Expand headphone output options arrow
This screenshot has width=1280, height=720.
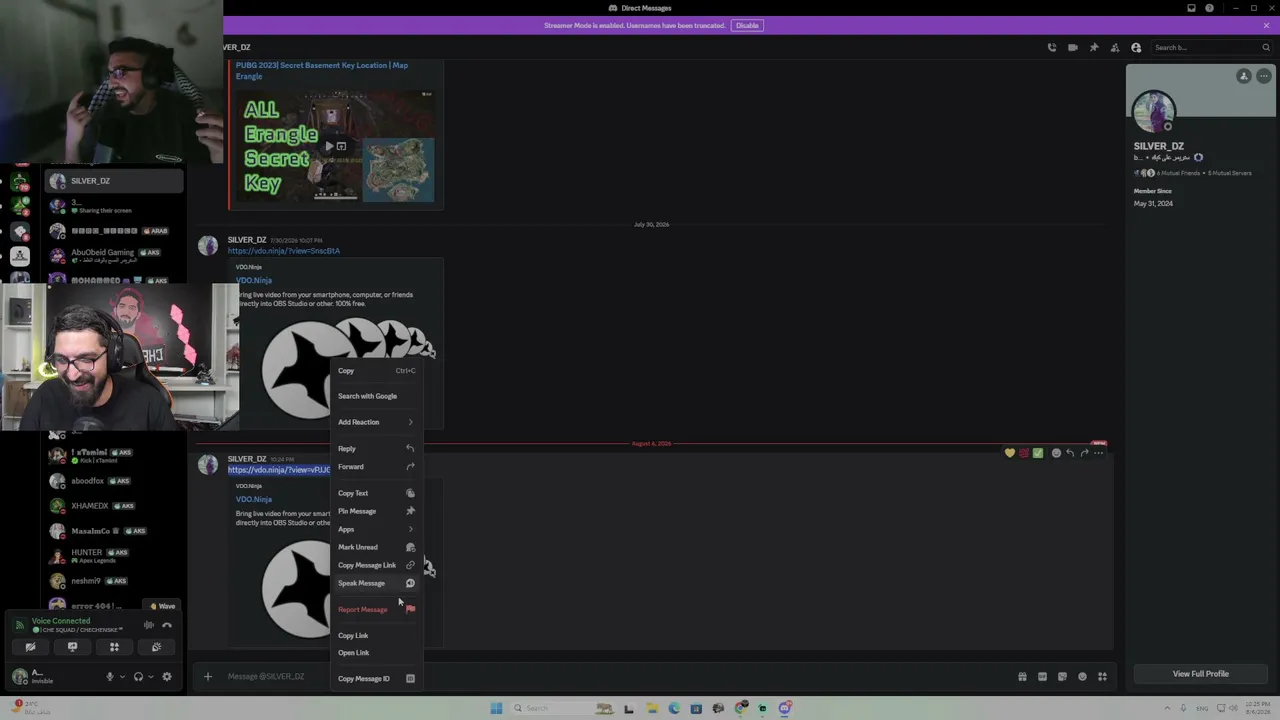click(151, 677)
